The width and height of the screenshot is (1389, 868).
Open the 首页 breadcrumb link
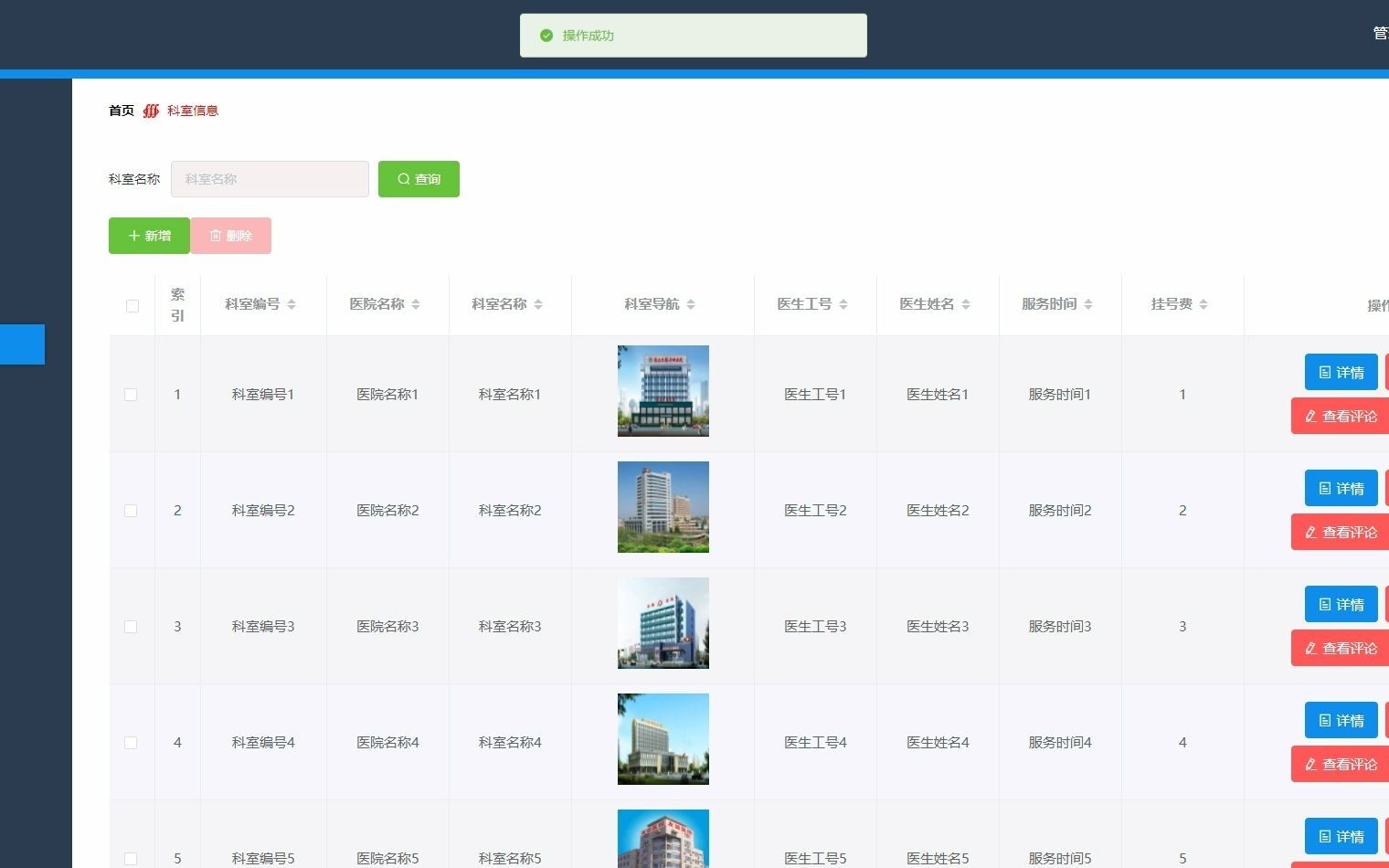tap(121, 110)
